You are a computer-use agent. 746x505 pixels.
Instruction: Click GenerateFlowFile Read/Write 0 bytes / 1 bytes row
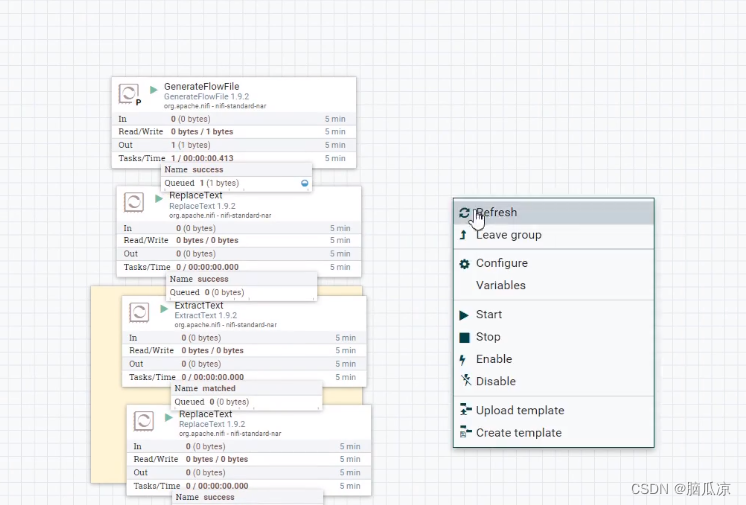point(234,132)
